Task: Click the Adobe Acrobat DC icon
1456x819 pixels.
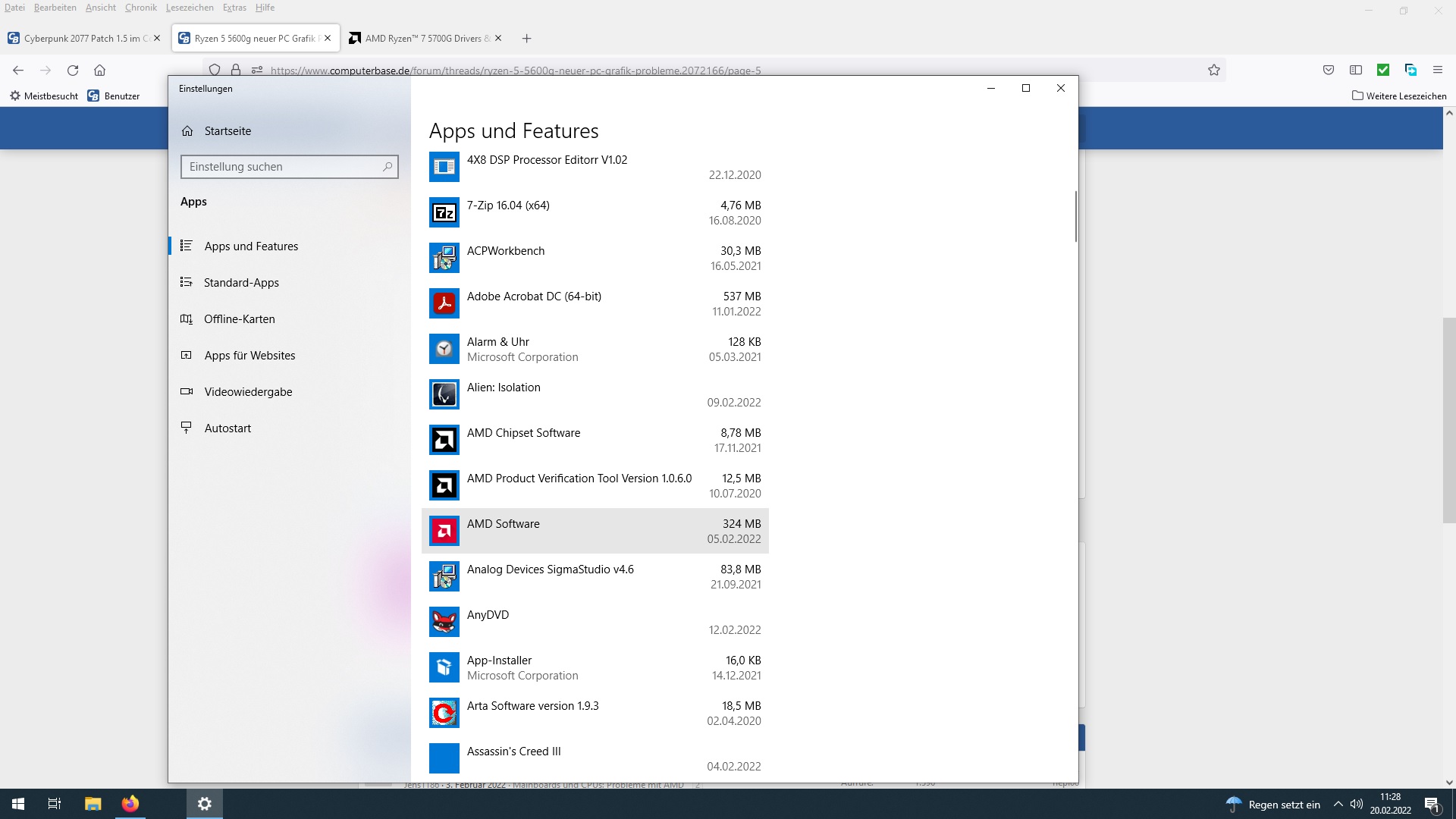Action: pyautogui.click(x=444, y=304)
